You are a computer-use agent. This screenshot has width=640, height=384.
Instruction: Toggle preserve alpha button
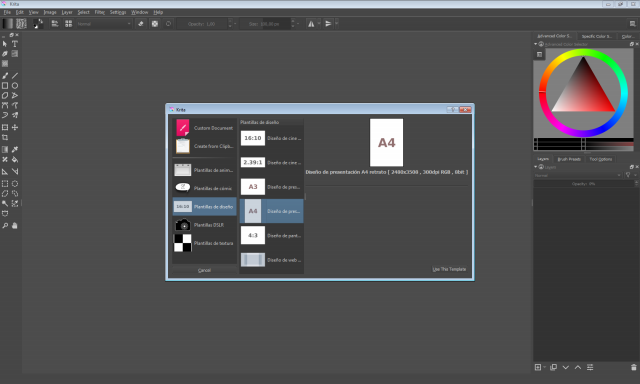point(155,24)
